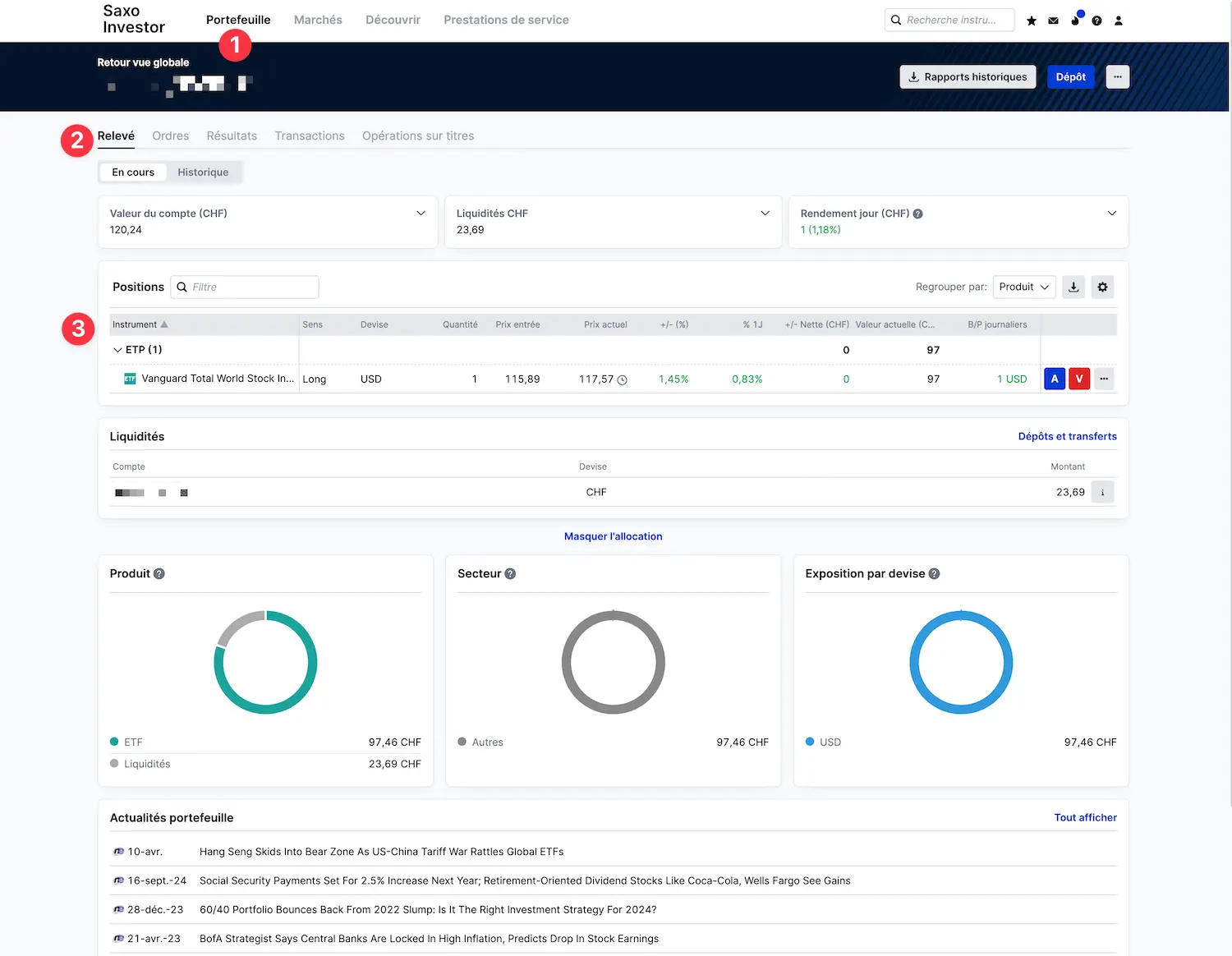Open the Regrouper par Produit dropdown
1232x956 pixels.
point(1023,287)
